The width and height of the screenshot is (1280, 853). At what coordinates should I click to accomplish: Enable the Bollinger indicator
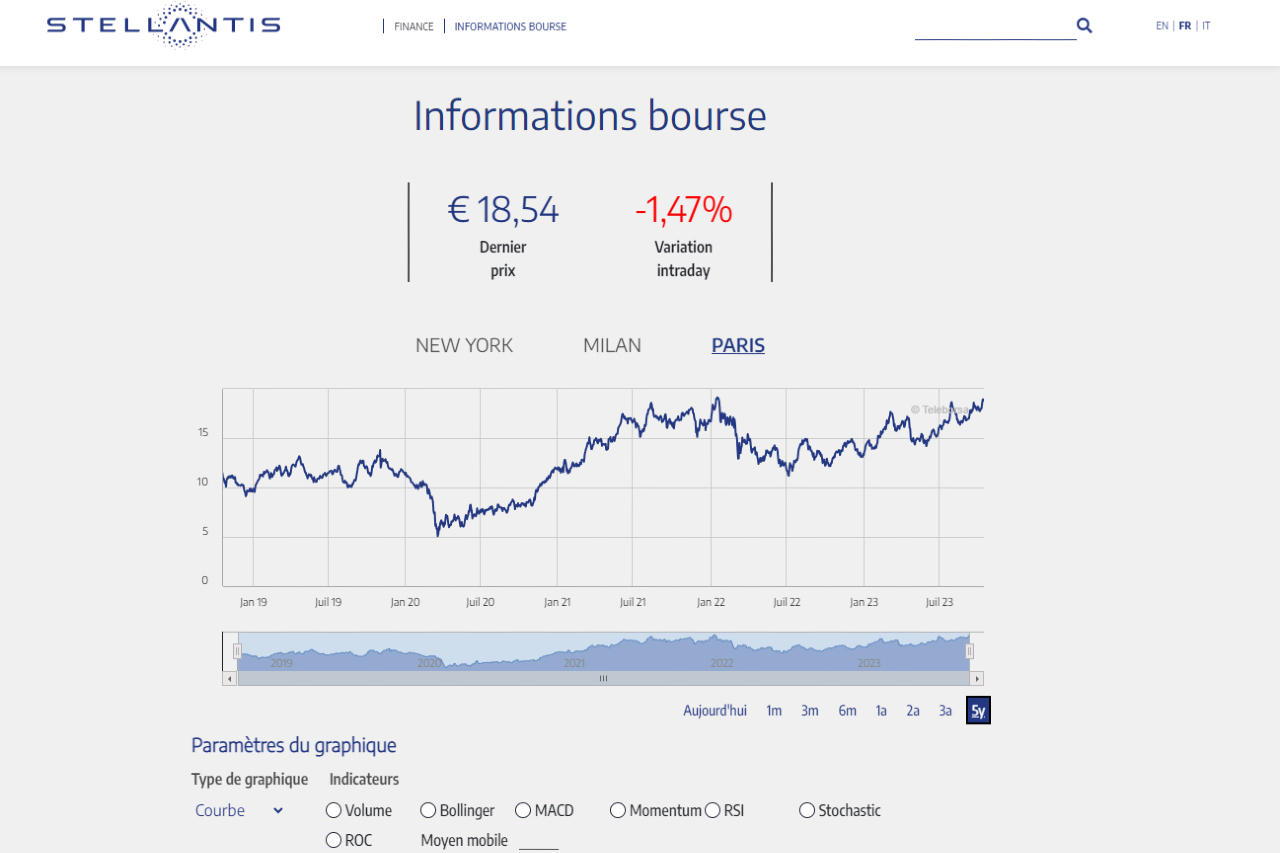(428, 810)
